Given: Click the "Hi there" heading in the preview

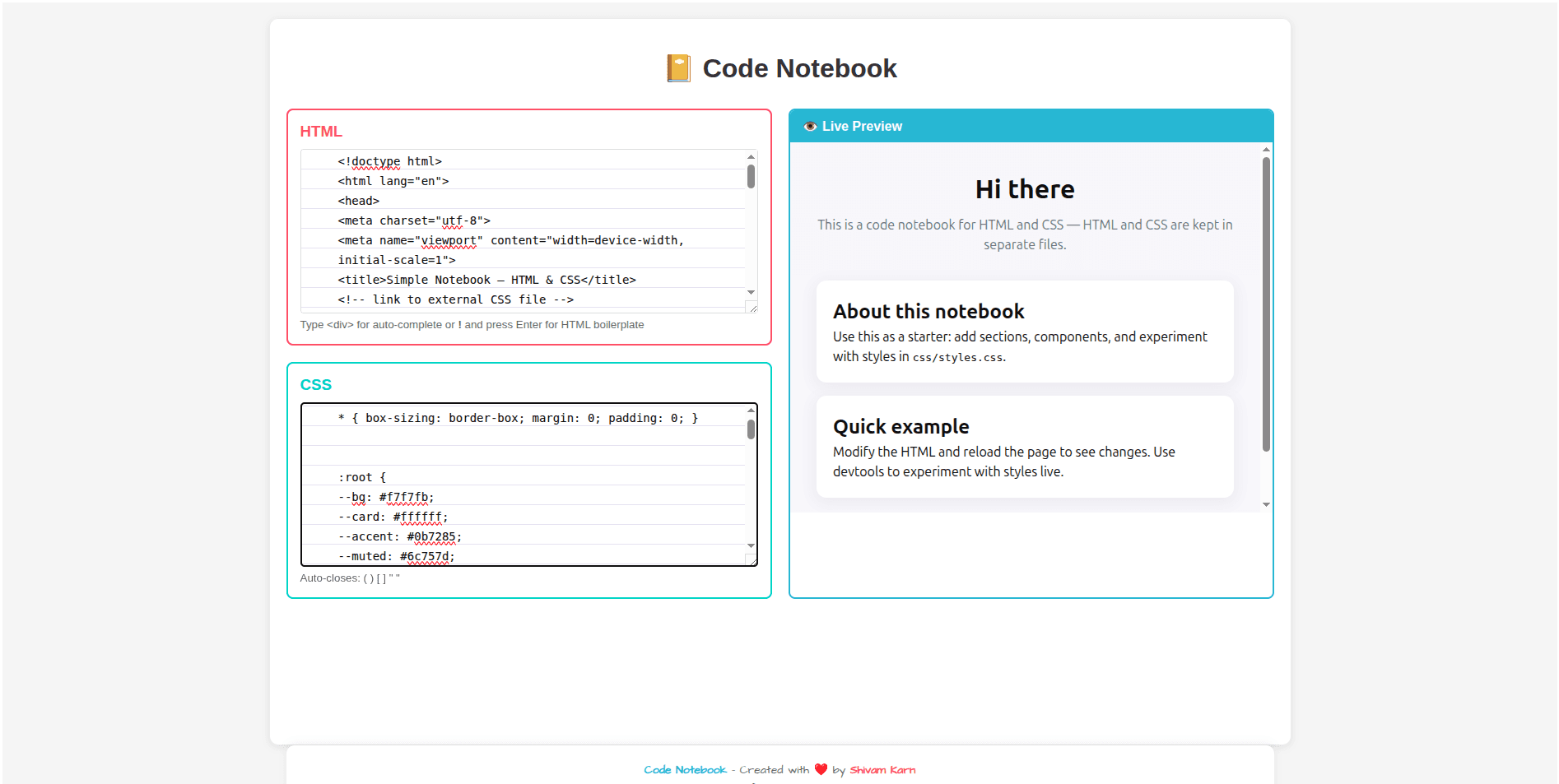Looking at the screenshot, I should (1024, 188).
